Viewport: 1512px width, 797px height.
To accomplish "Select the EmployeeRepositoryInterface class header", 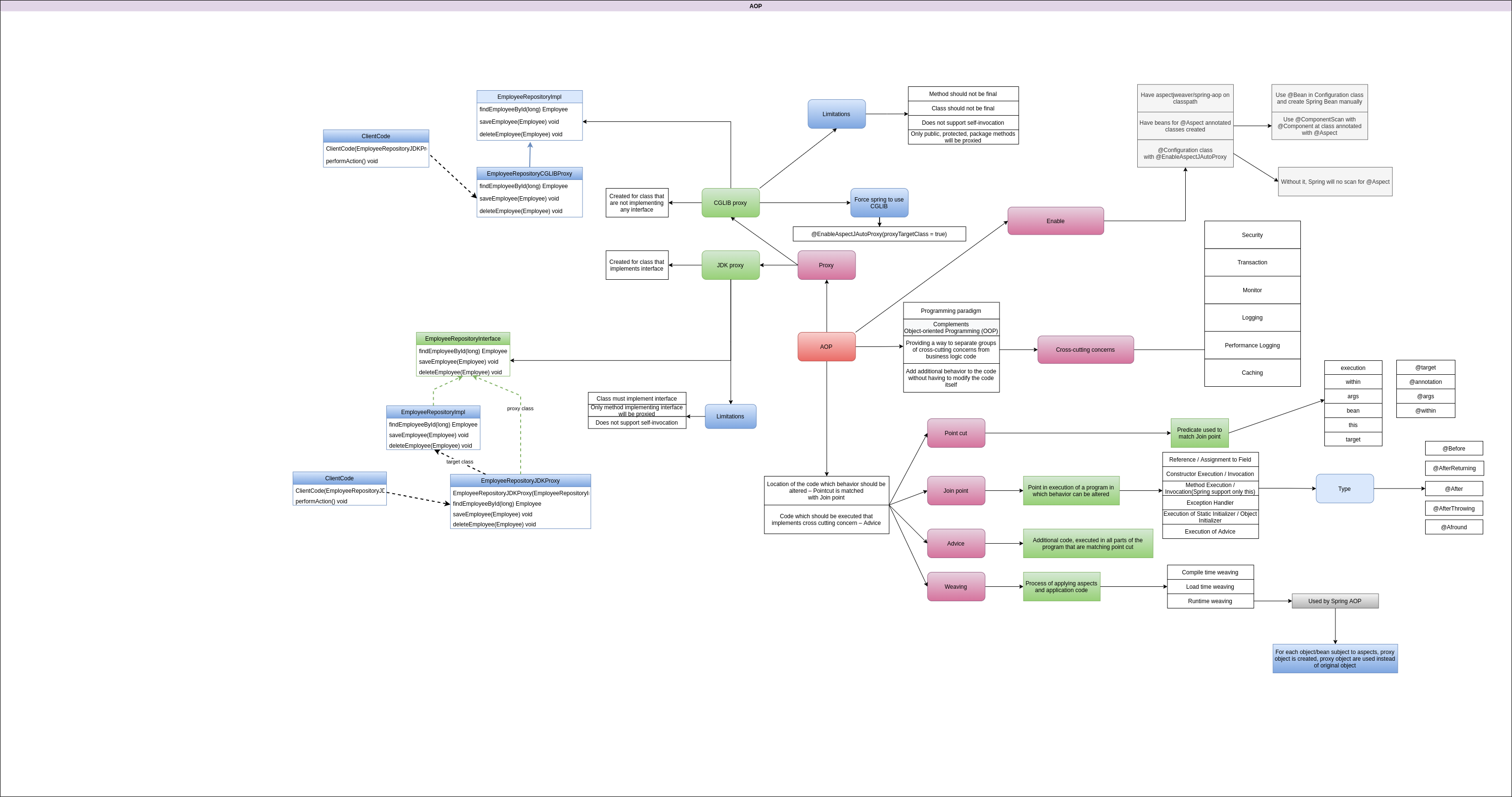I will point(463,339).
